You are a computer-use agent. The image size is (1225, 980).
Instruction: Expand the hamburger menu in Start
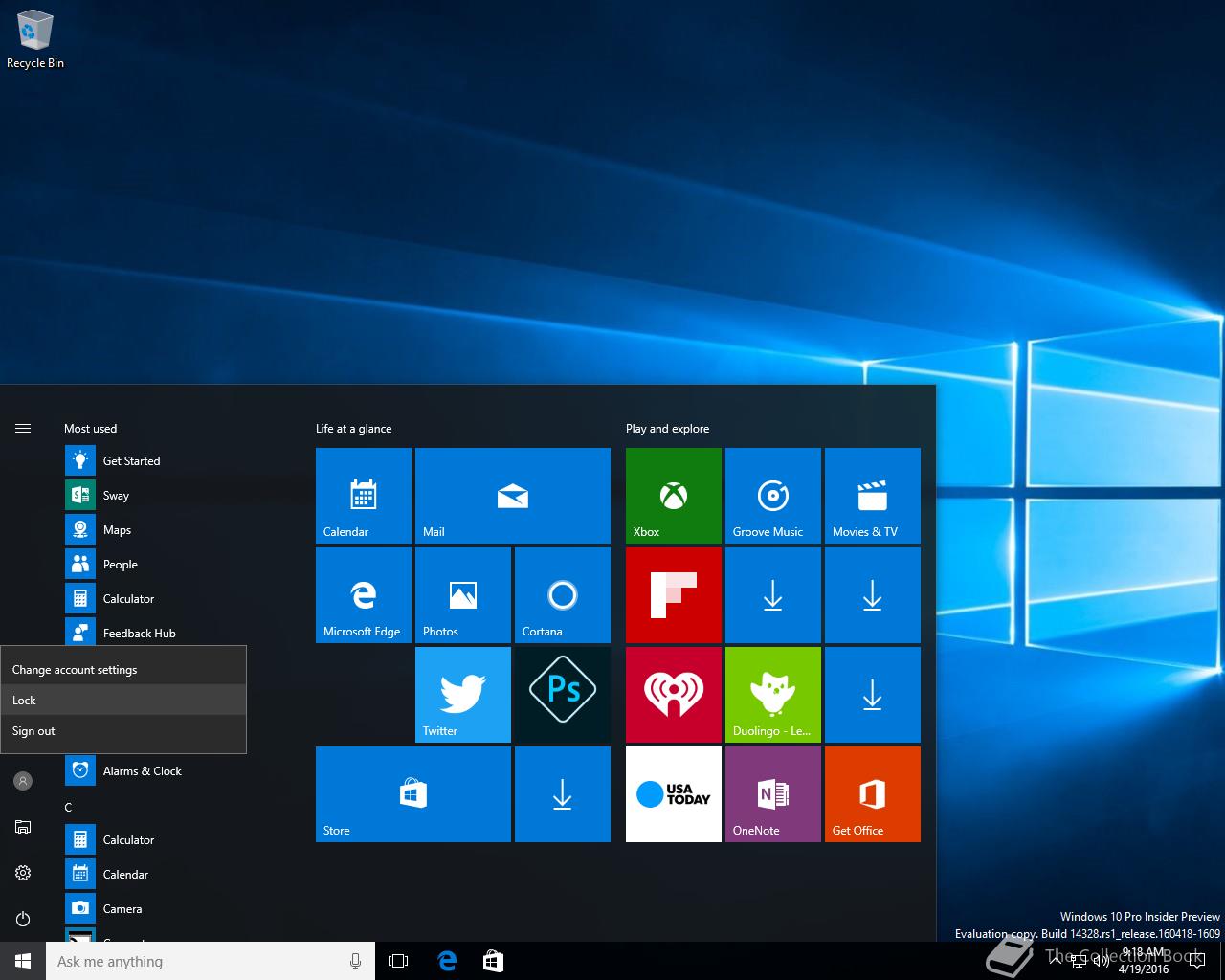(23, 428)
